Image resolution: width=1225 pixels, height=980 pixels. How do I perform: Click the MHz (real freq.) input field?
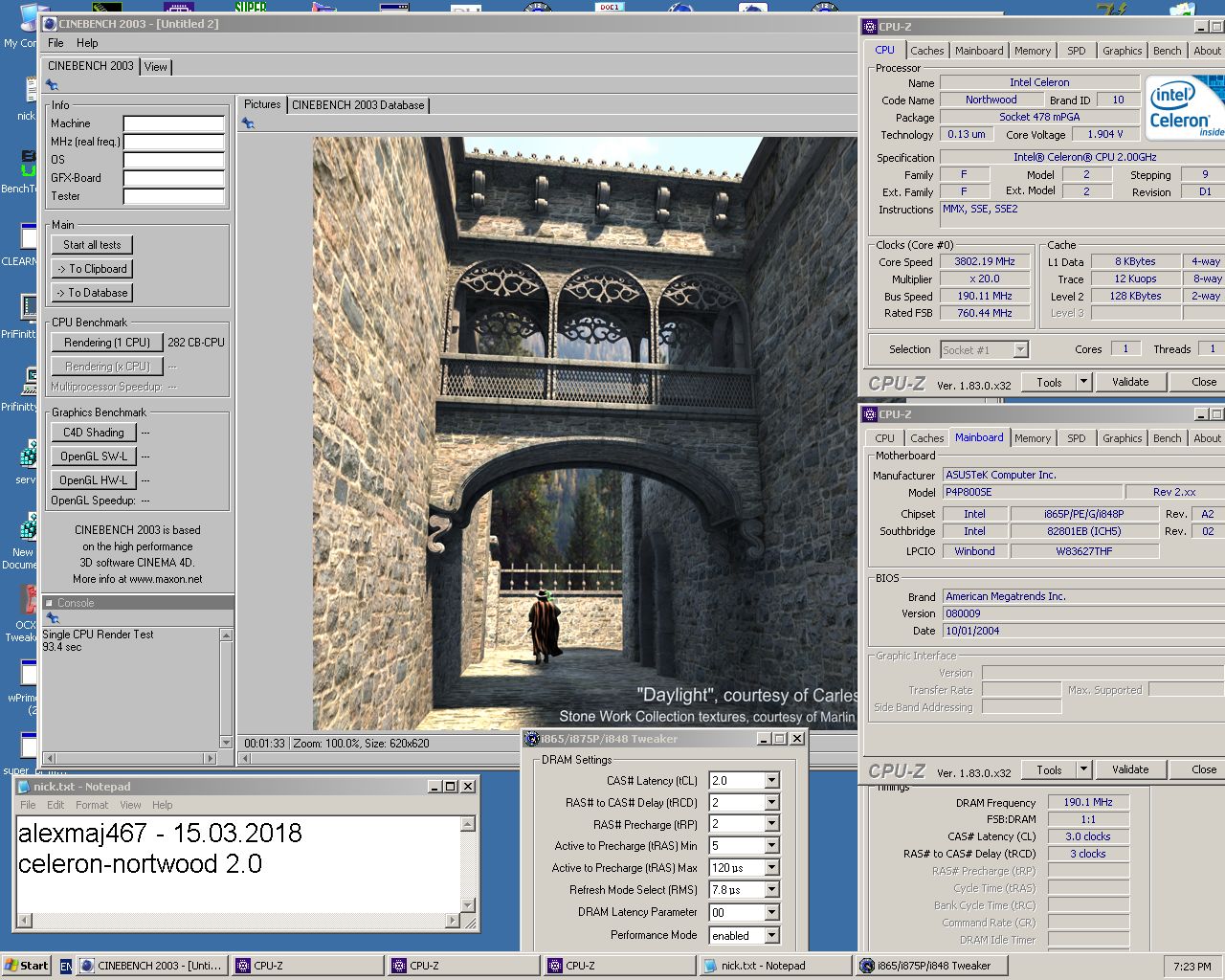[x=173, y=142]
